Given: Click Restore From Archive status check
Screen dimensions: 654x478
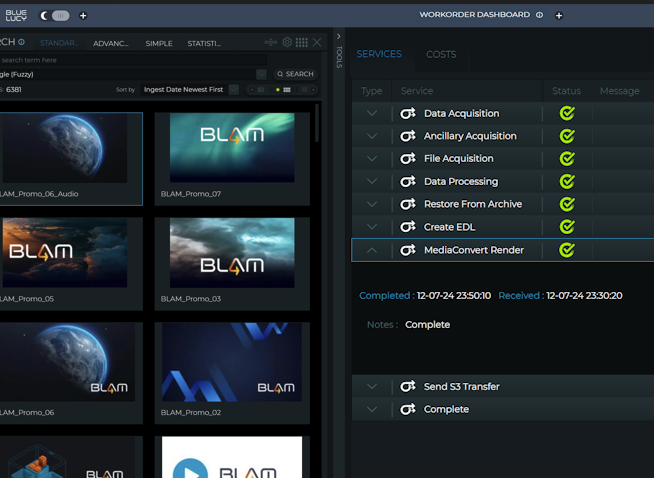Looking at the screenshot, I should pyautogui.click(x=567, y=204).
